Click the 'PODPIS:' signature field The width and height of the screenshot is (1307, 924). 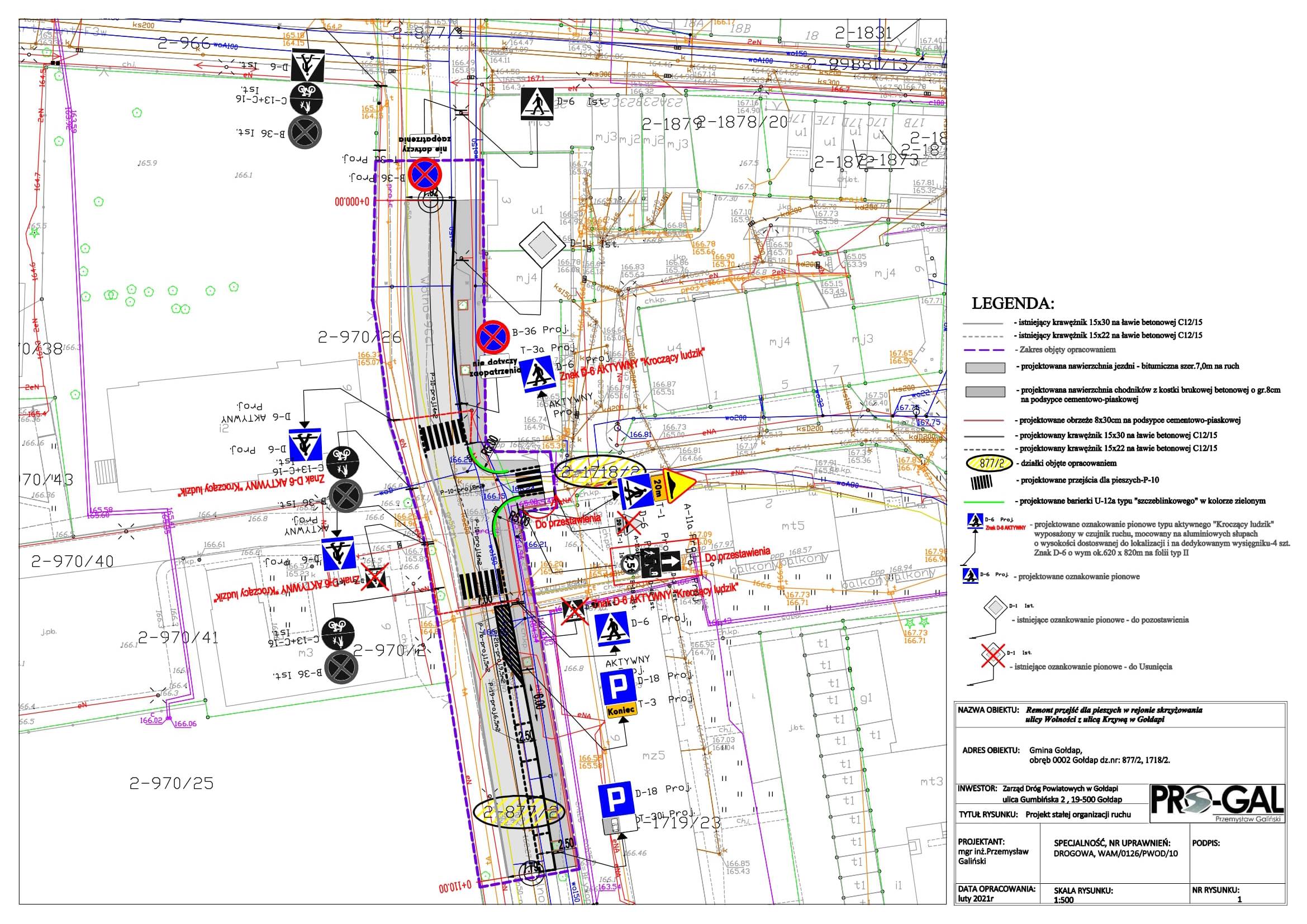[x=1206, y=843]
